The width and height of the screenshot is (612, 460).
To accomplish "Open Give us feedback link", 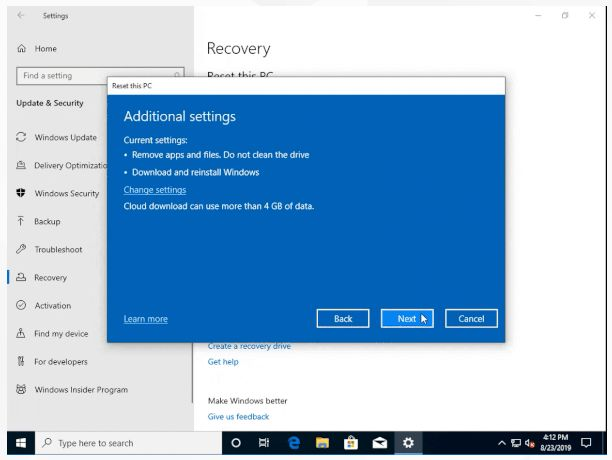I will [x=238, y=417].
